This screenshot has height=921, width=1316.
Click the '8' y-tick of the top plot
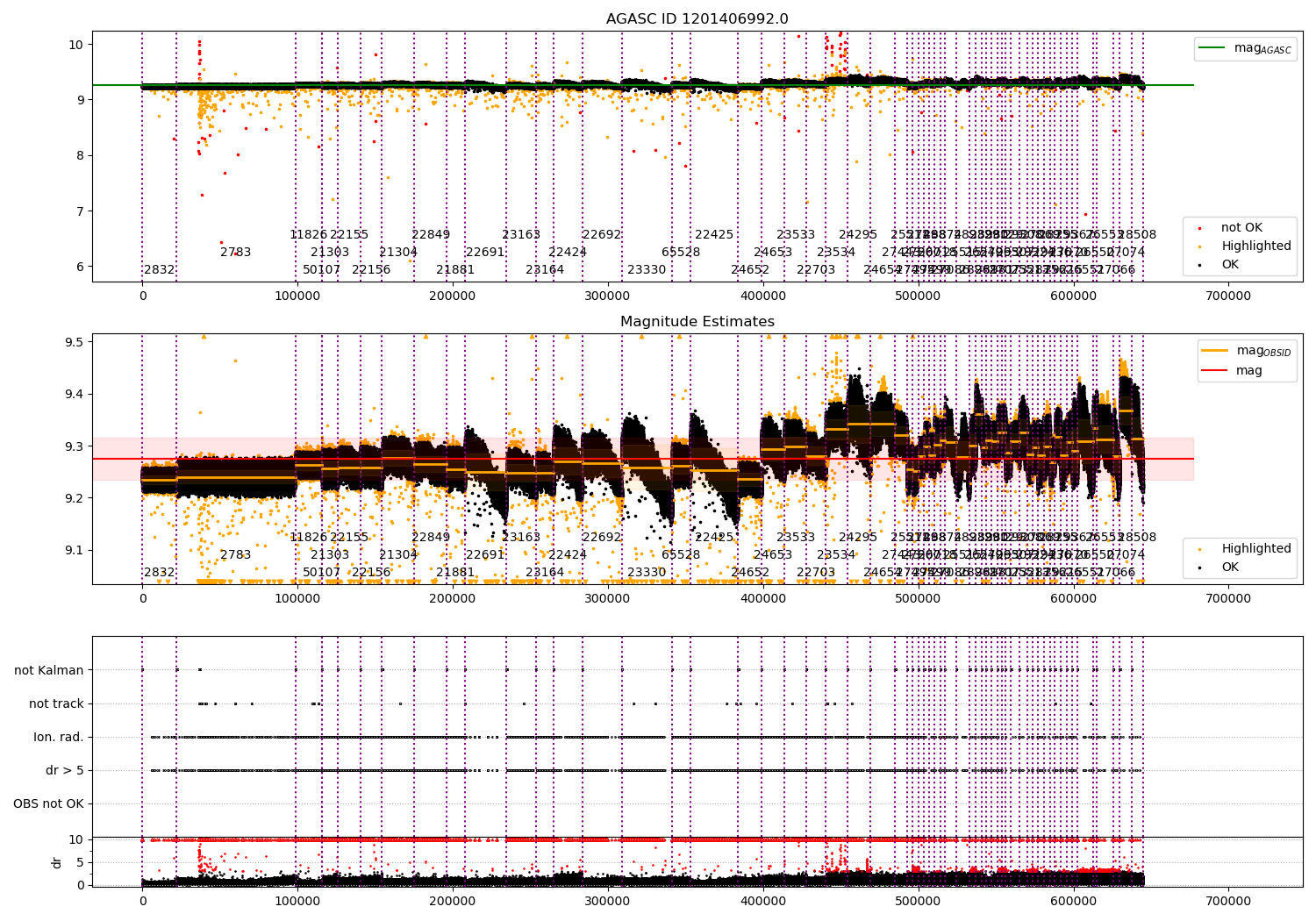point(79,155)
